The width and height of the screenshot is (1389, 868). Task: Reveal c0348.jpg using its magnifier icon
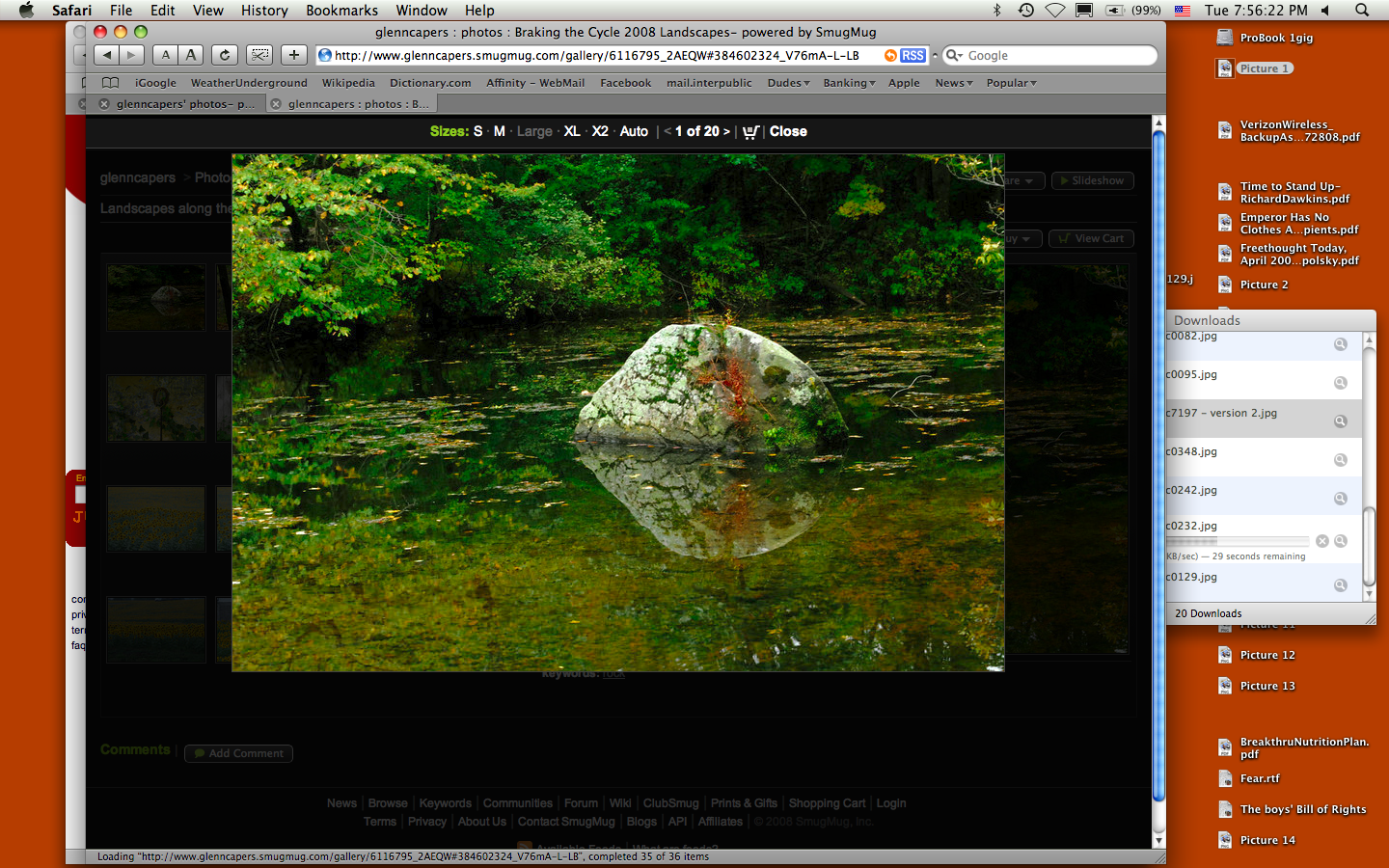pyautogui.click(x=1341, y=460)
